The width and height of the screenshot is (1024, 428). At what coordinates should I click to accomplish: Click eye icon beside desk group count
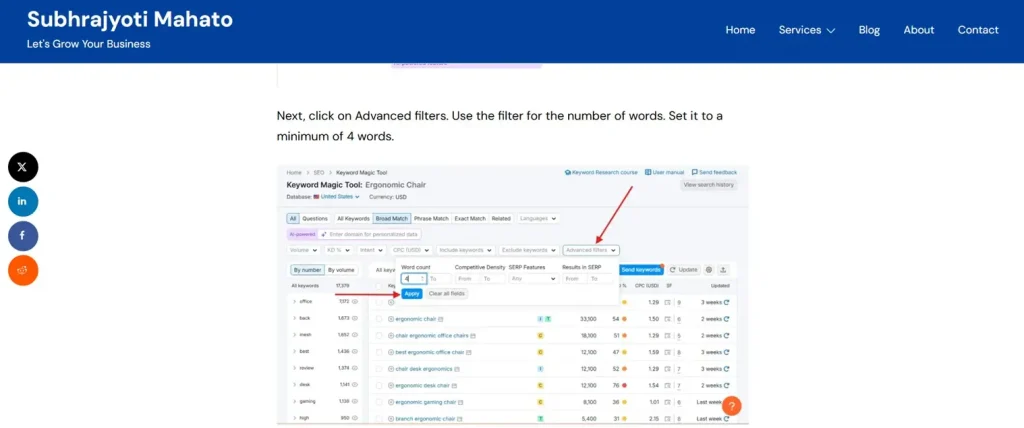pos(355,385)
